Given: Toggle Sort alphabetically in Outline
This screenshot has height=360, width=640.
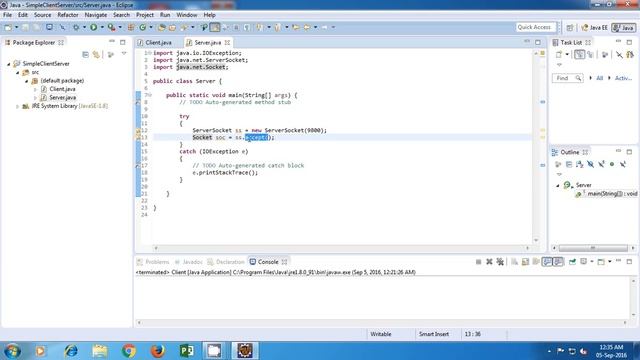Looking at the screenshot, I should coord(580,164).
